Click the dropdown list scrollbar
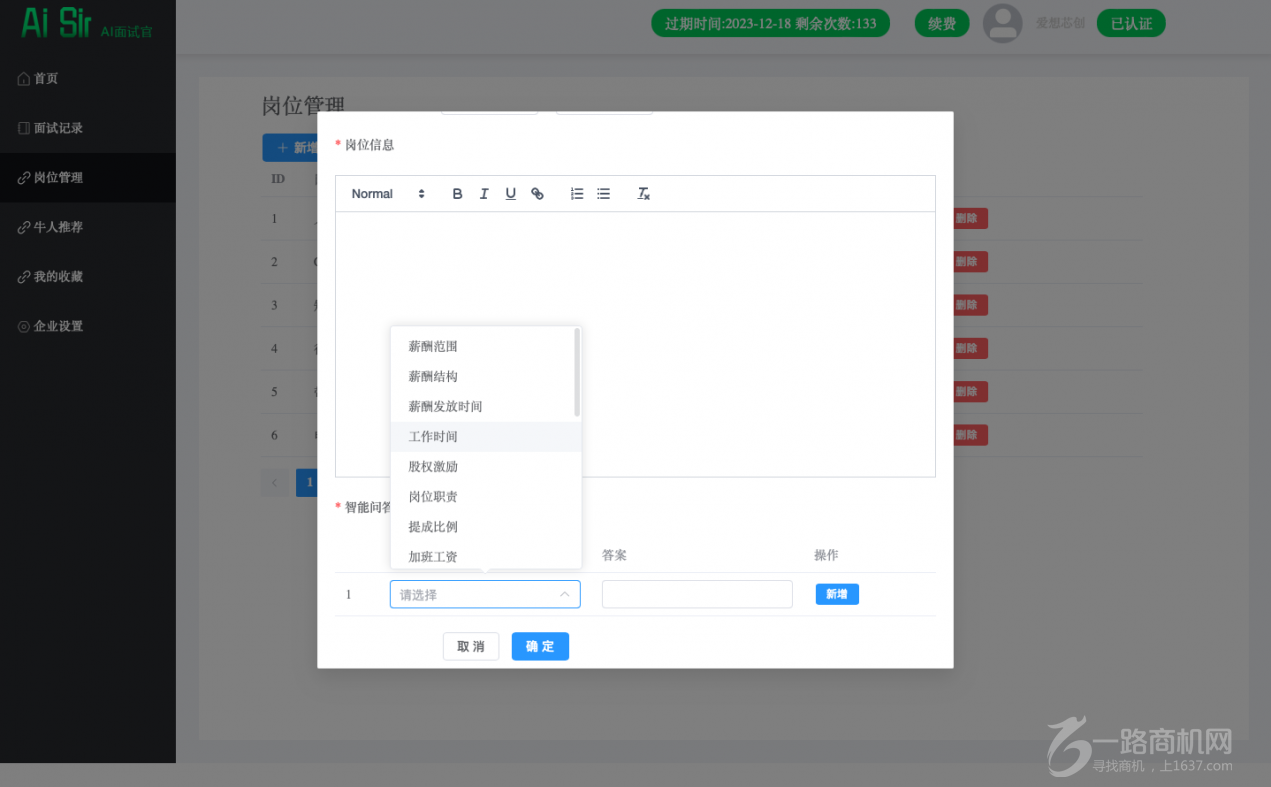The width and height of the screenshot is (1271, 787). coord(577,372)
